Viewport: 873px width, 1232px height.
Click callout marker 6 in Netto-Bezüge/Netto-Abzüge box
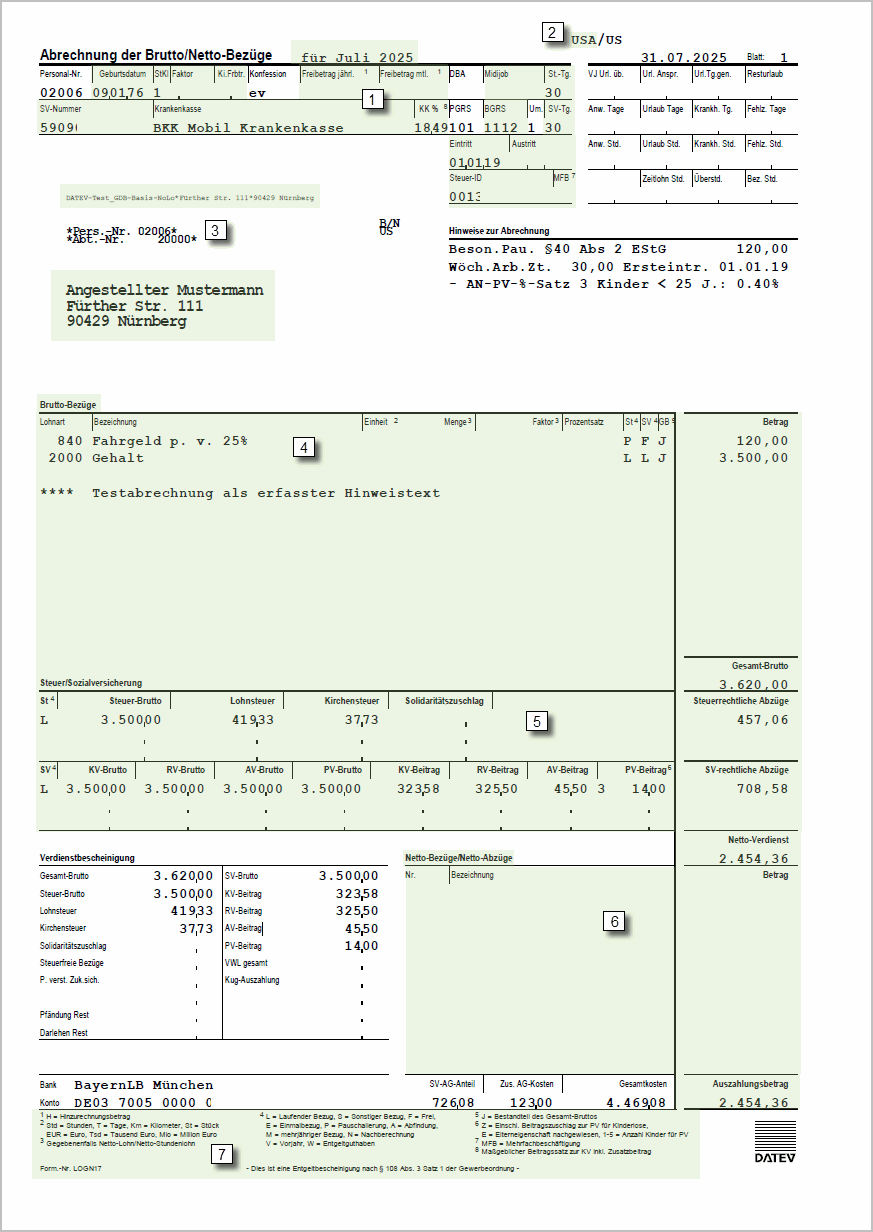coord(616,921)
